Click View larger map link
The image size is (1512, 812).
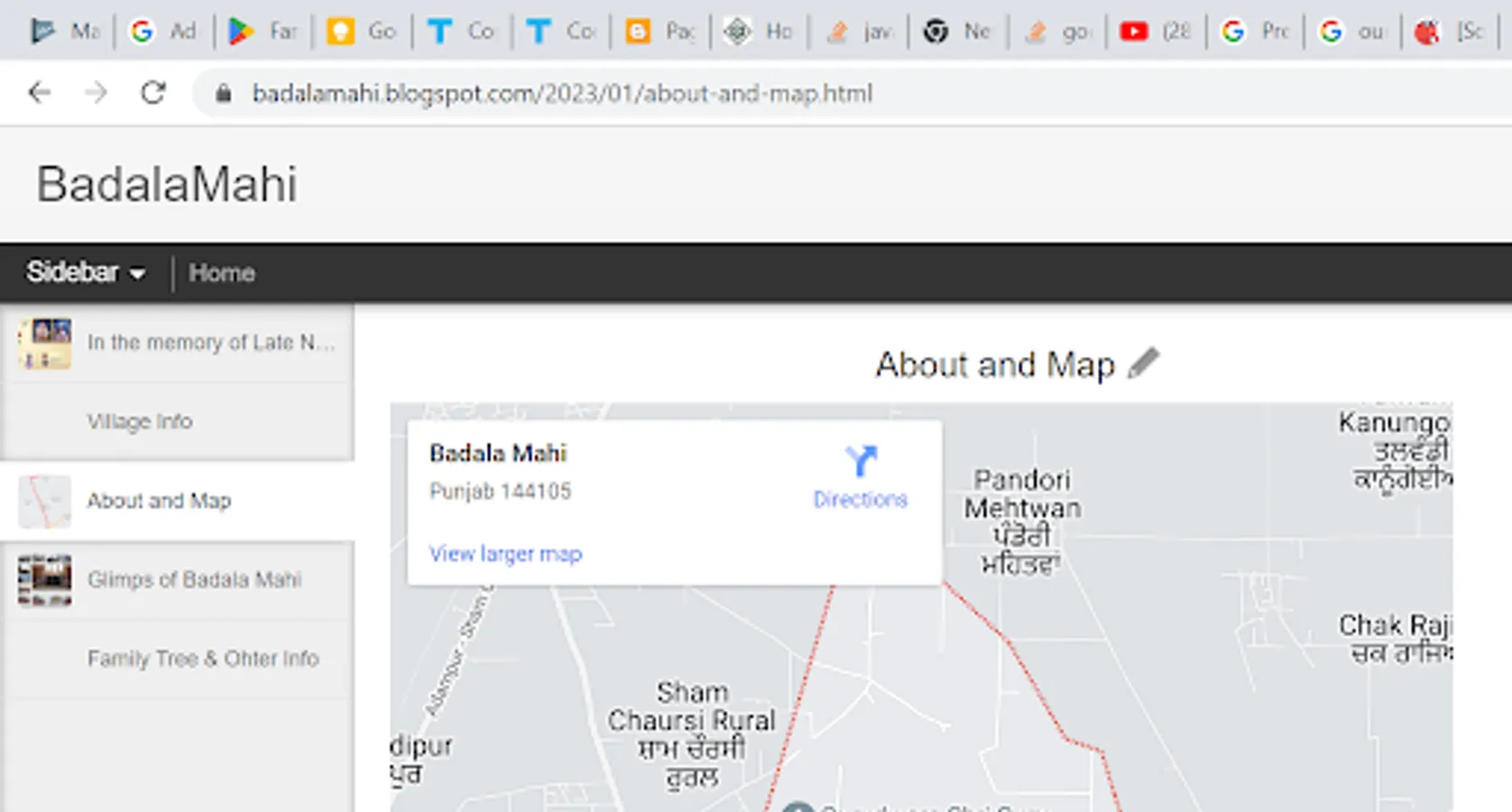(505, 554)
